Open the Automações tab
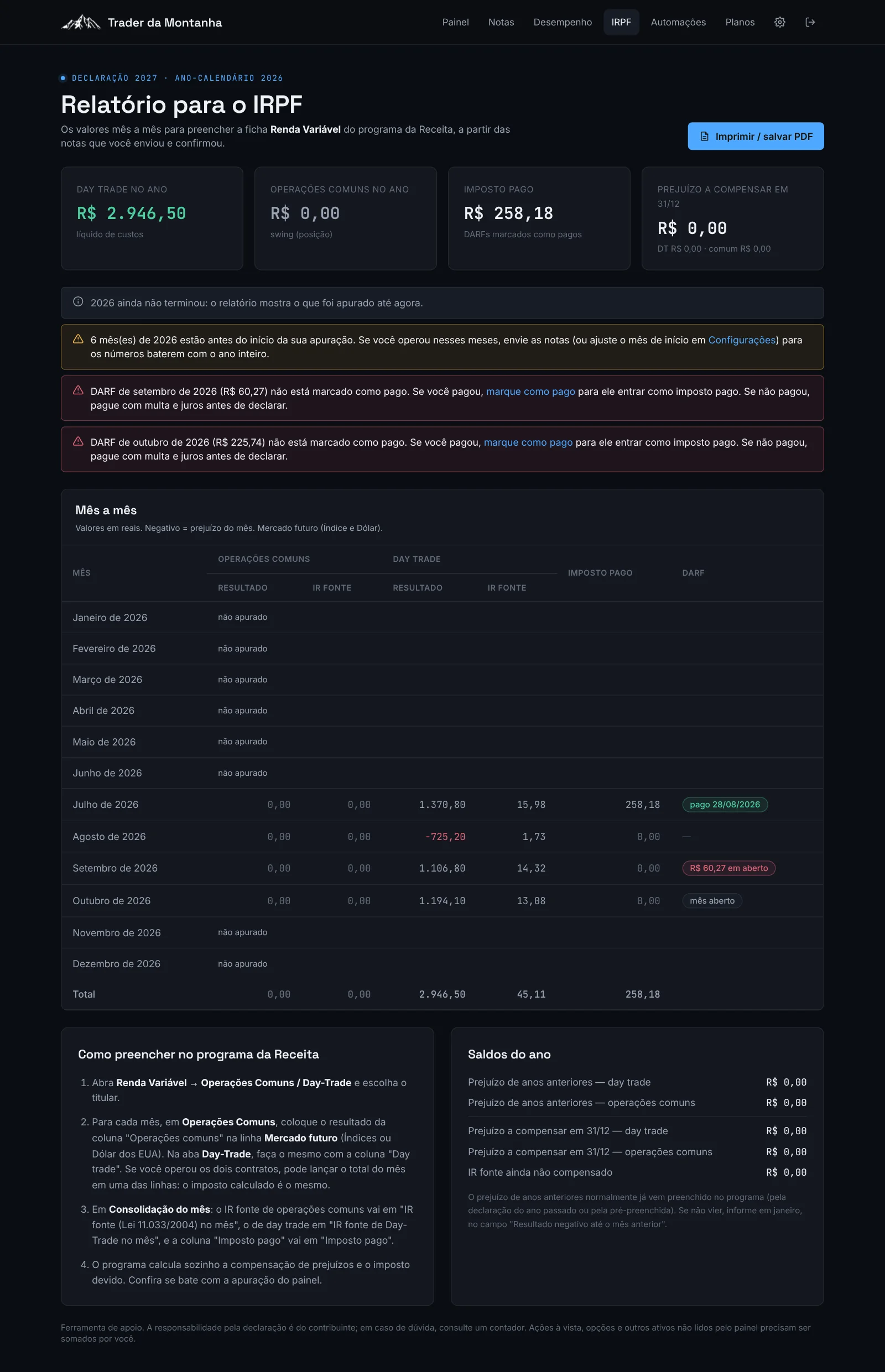The height and width of the screenshot is (1372, 885). click(678, 23)
